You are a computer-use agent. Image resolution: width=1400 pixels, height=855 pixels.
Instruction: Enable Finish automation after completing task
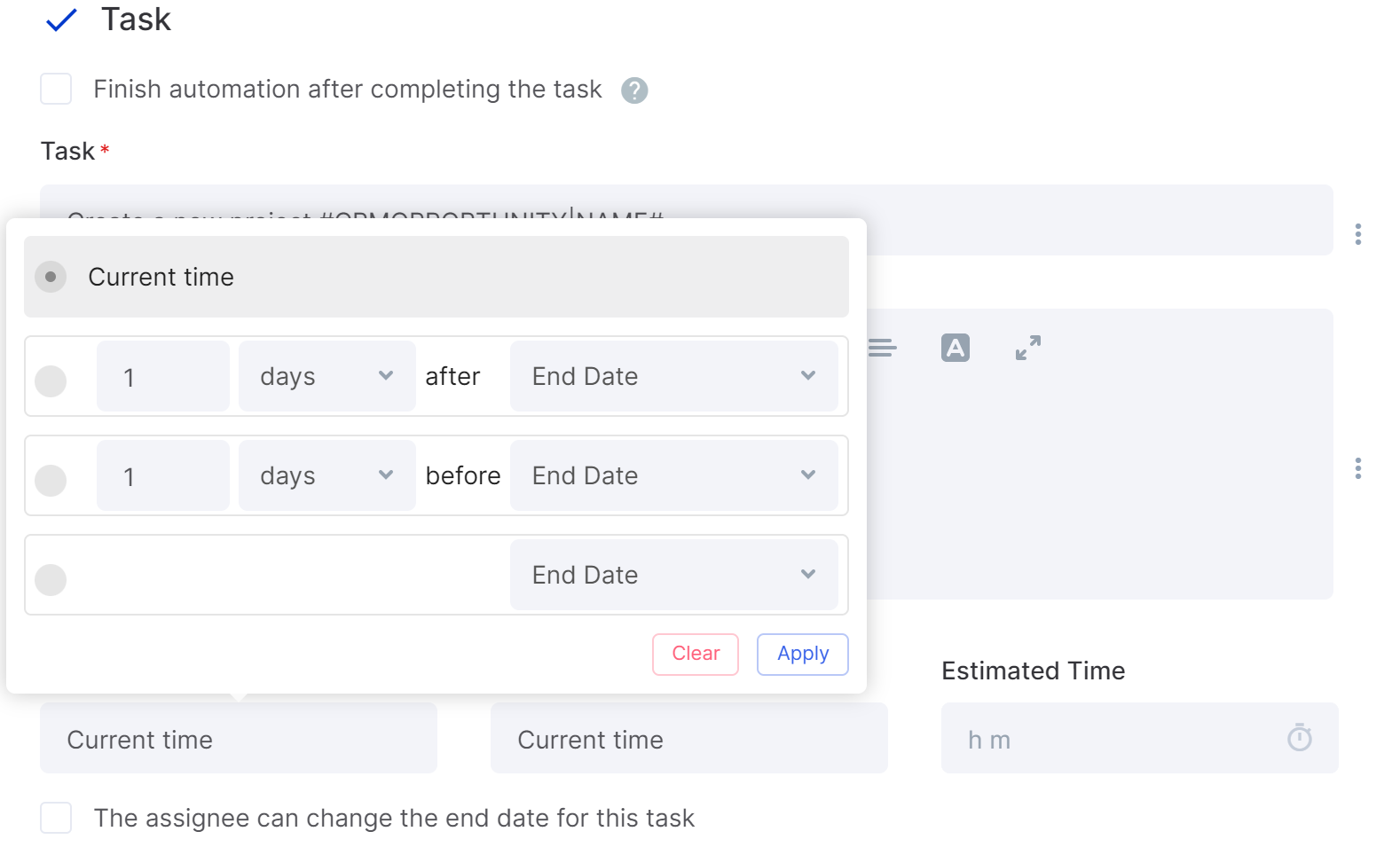[56, 89]
